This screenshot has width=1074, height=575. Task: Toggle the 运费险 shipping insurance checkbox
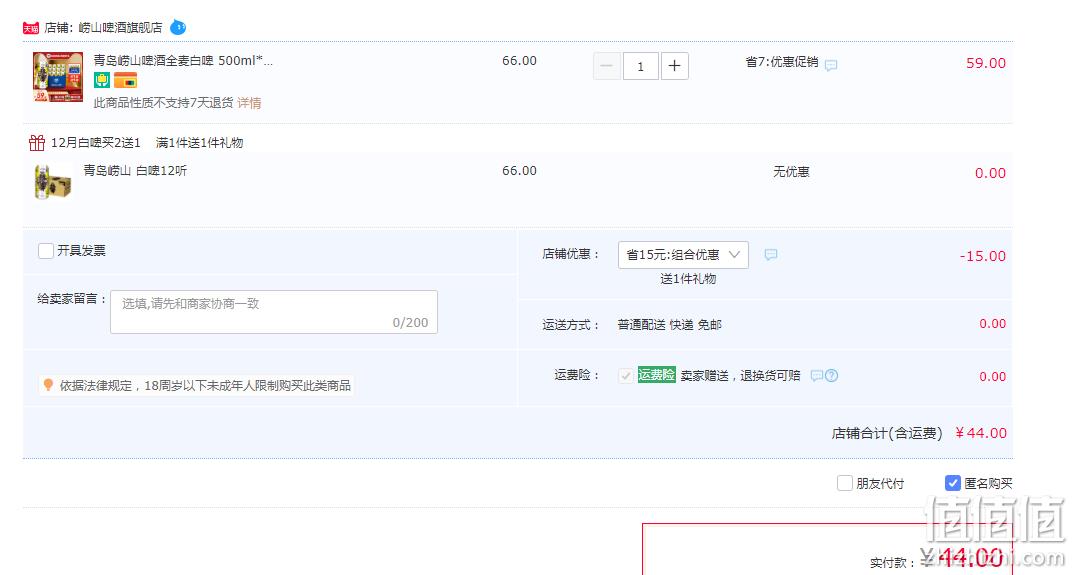[x=625, y=376]
